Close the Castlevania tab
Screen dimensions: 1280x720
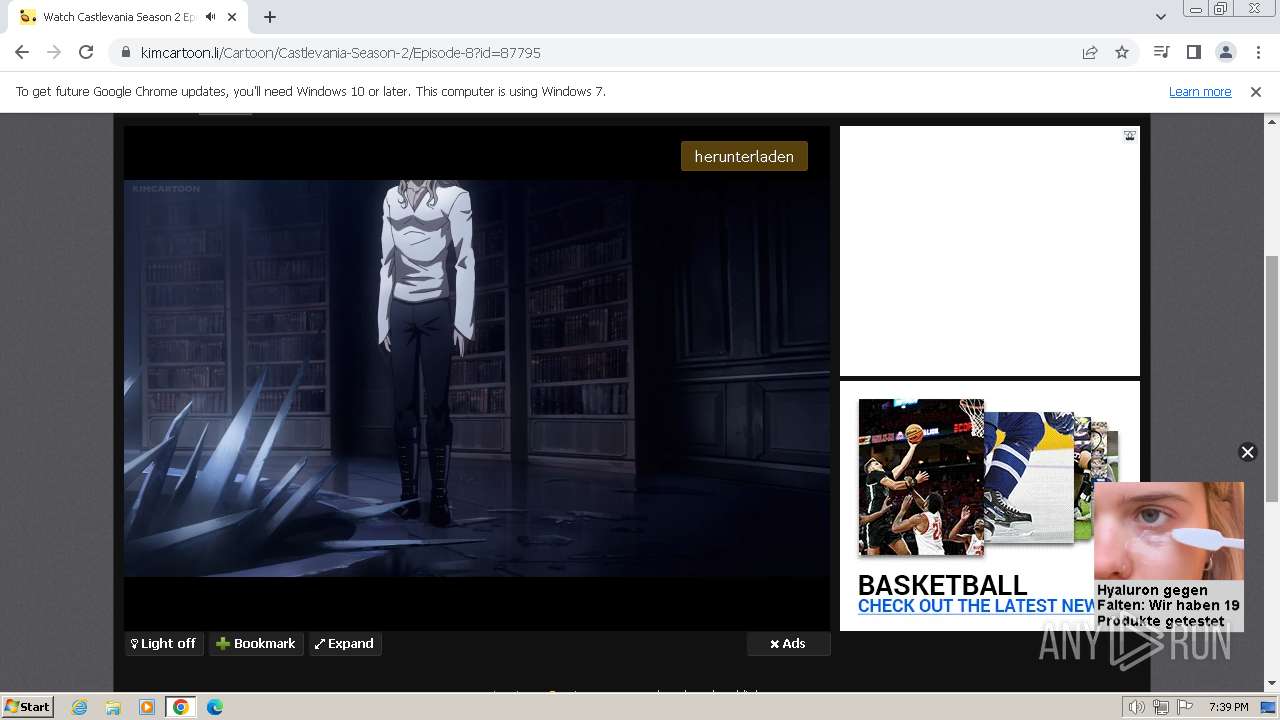pos(233,17)
